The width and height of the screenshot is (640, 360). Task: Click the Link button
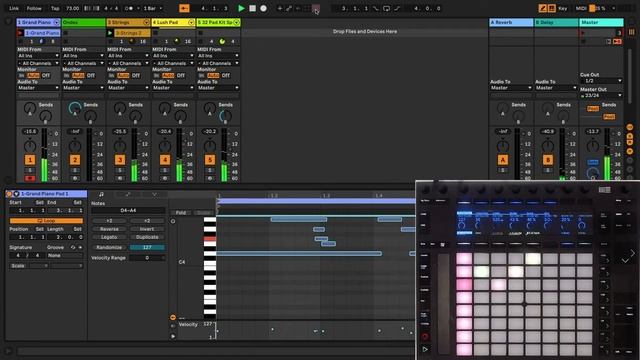point(14,8)
